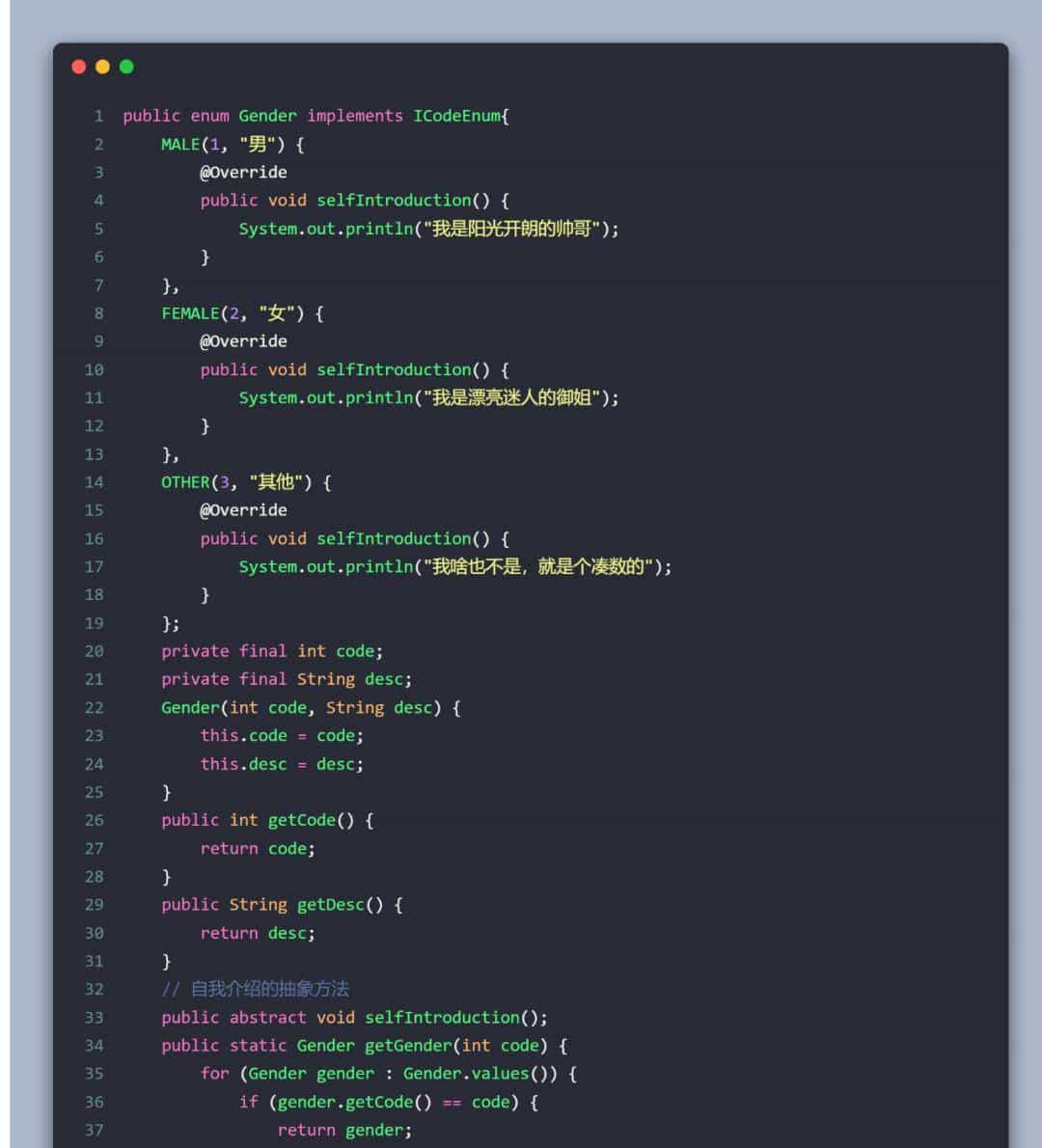The image size is (1042, 1148).
Task: Select the @Override annotation on line 3
Action: coord(243,172)
